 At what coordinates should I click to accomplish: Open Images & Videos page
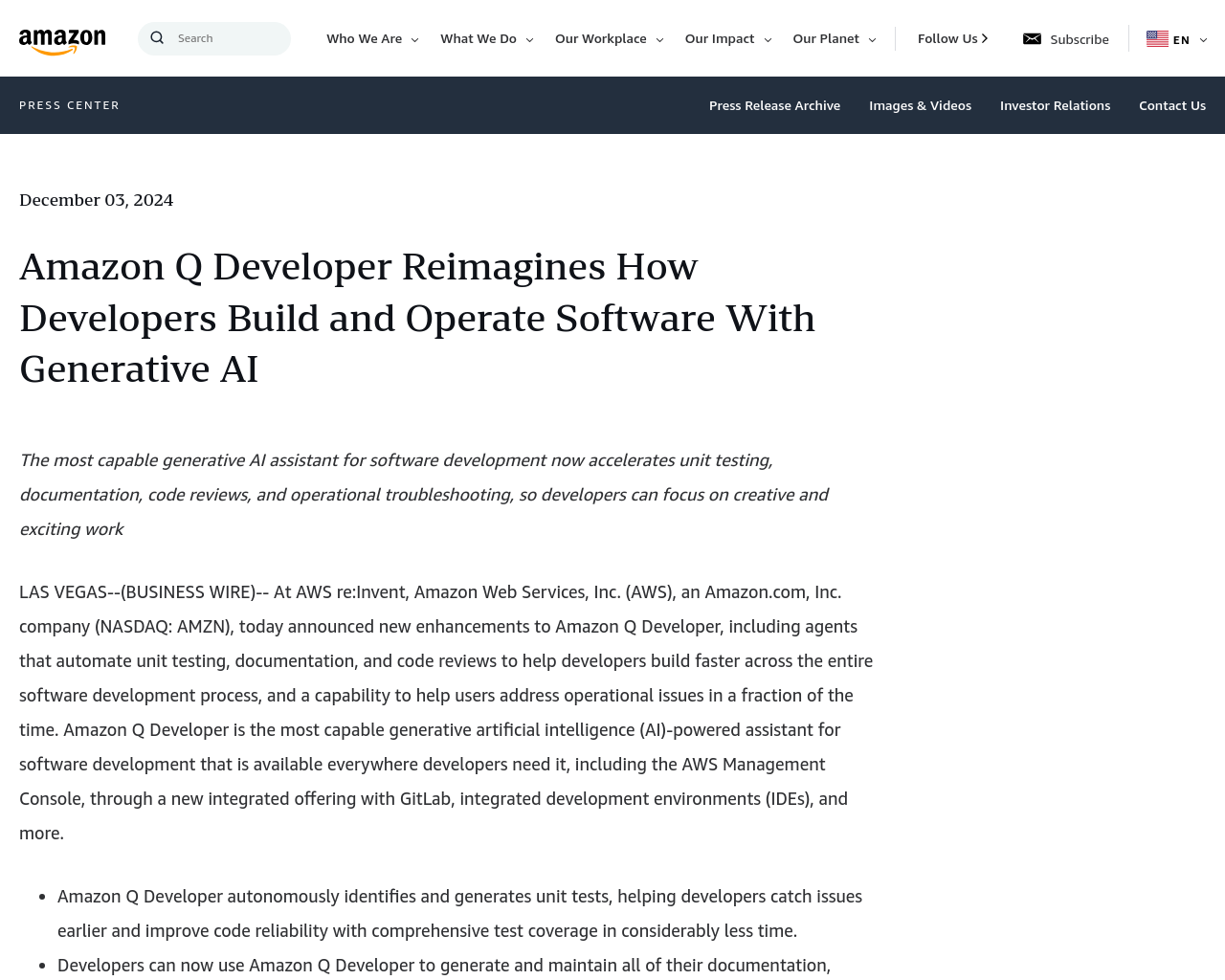coord(920,105)
